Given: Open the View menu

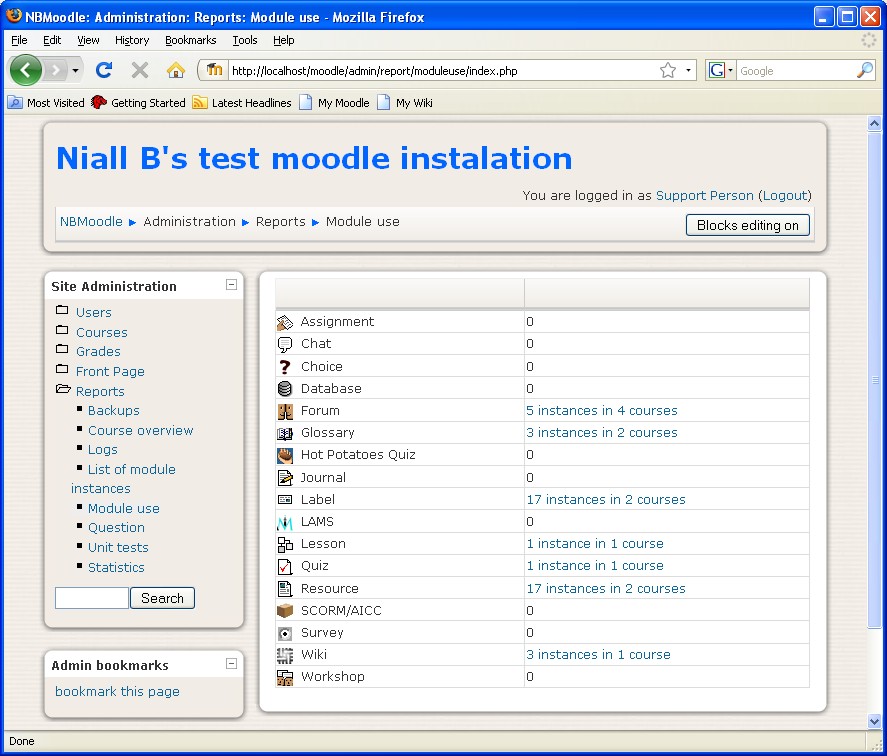Looking at the screenshot, I should click(x=88, y=40).
